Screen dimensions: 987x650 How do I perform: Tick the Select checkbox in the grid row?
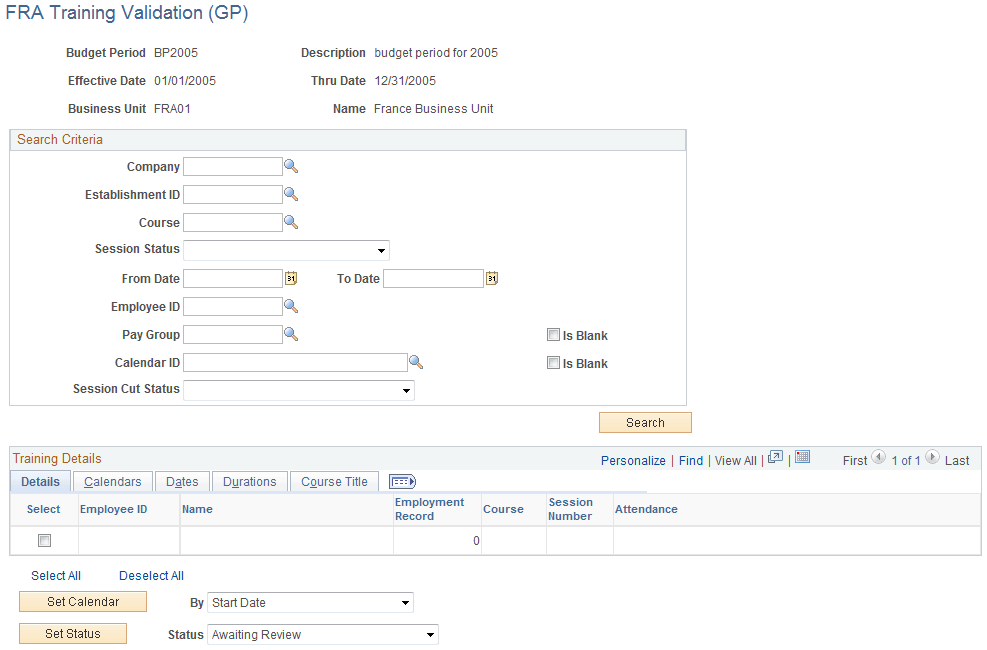pyautogui.click(x=43, y=539)
